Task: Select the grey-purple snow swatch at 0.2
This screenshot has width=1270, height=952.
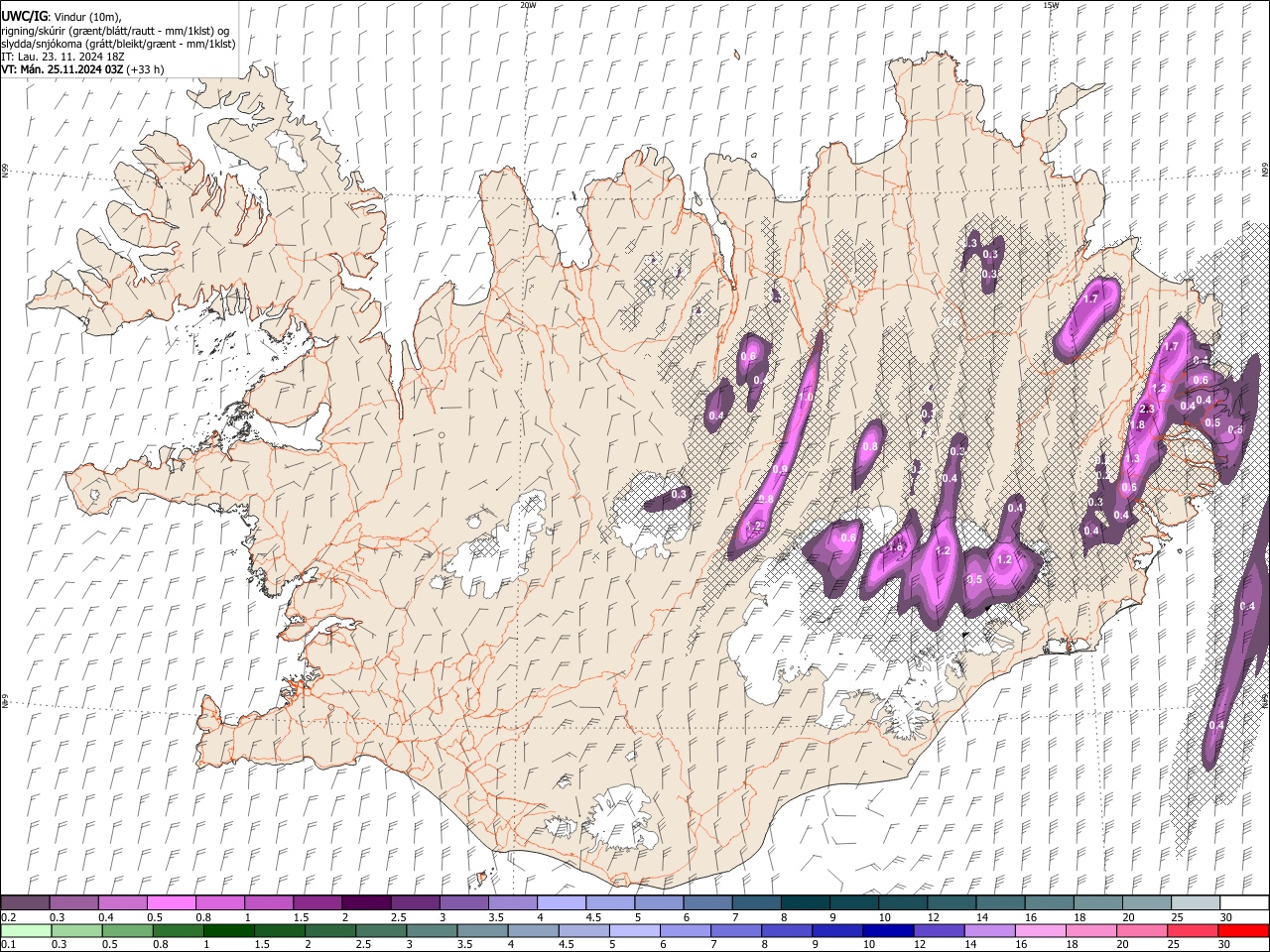Action: click(x=25, y=902)
